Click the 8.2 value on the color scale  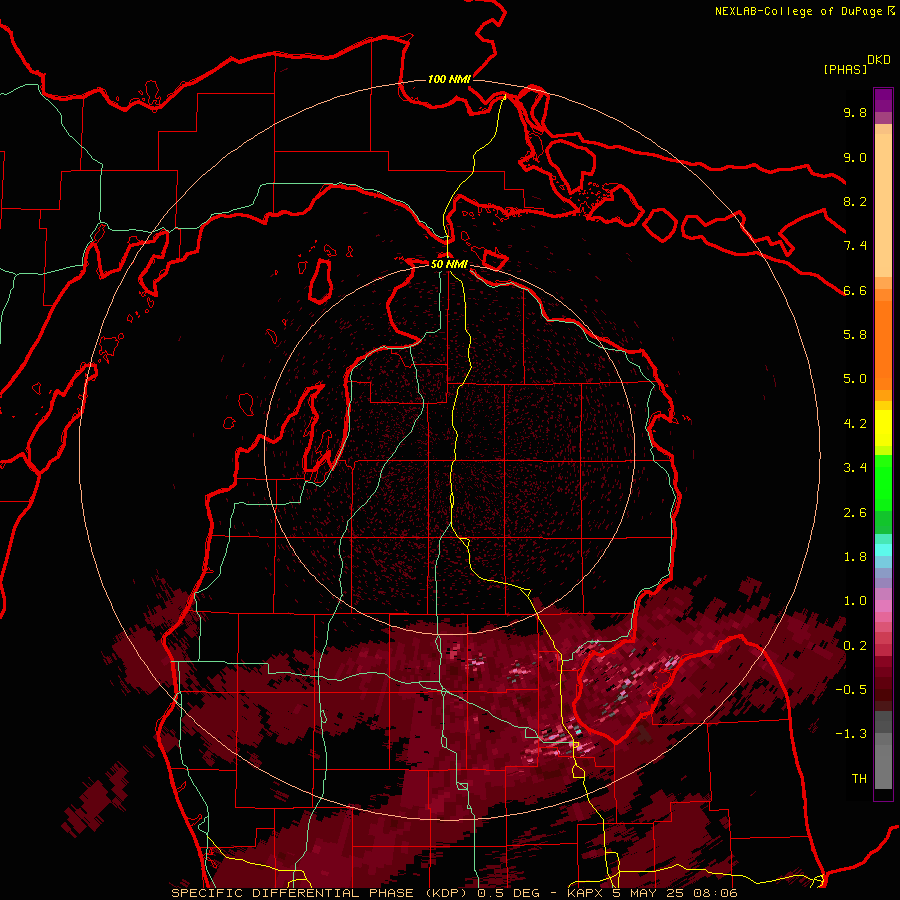(855, 201)
